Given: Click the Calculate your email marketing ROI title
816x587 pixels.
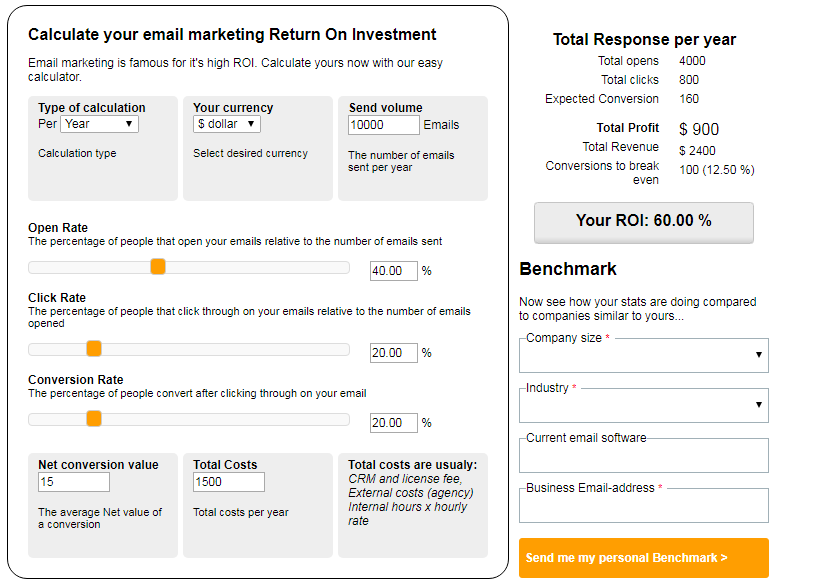Looking at the screenshot, I should point(232,34).
